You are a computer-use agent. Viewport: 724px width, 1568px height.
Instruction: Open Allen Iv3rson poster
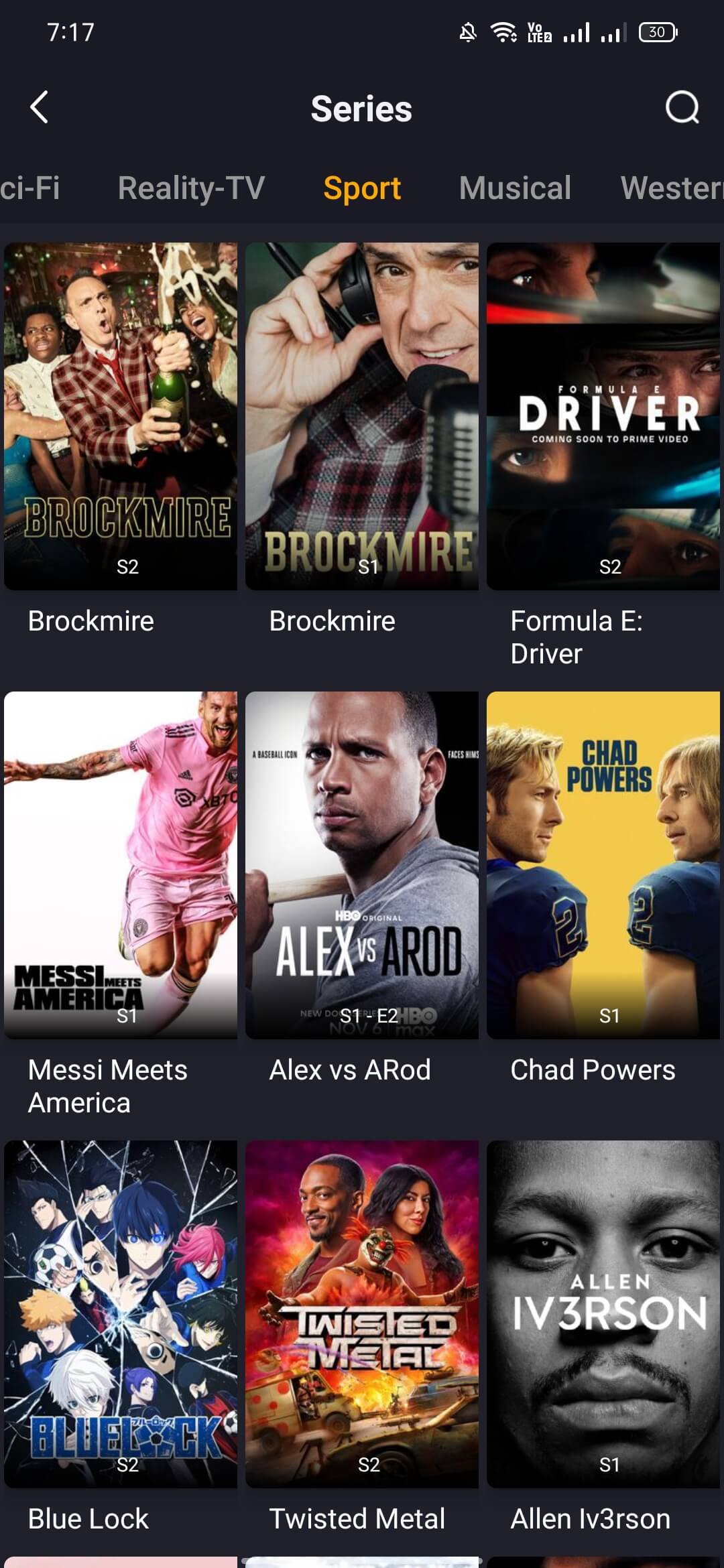[x=603, y=1314]
